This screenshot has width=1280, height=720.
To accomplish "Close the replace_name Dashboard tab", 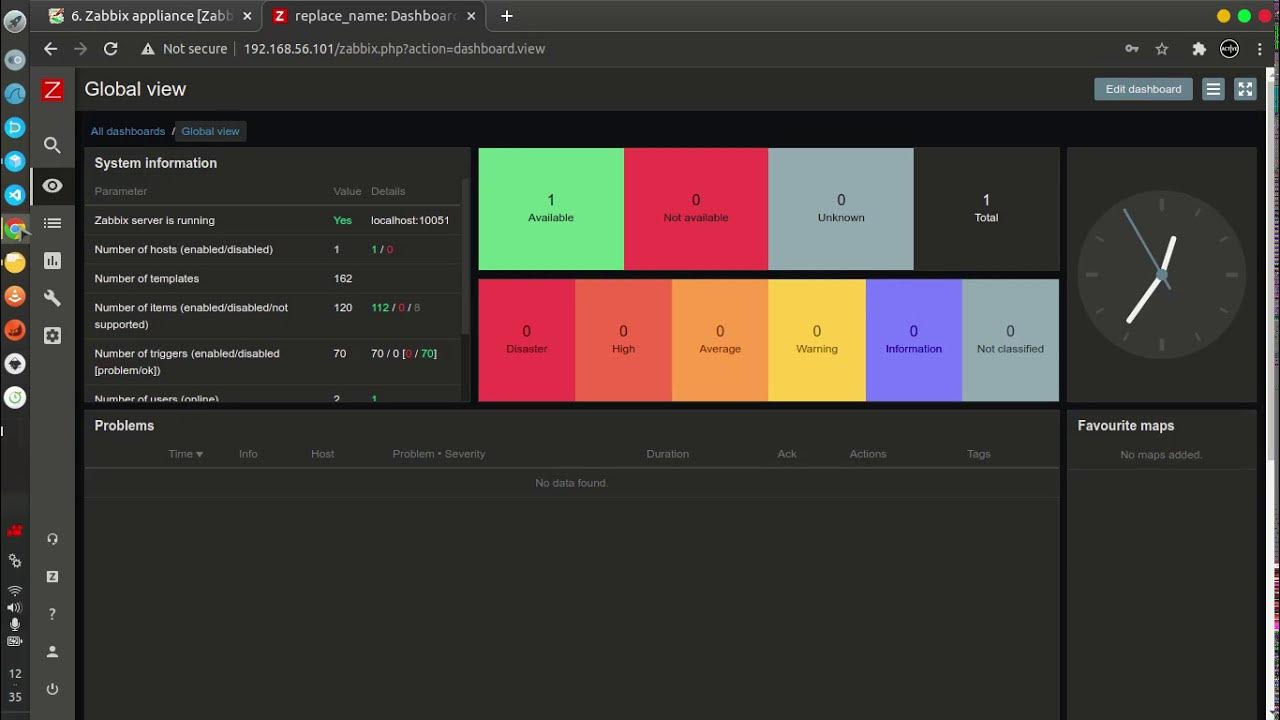I will click(471, 16).
